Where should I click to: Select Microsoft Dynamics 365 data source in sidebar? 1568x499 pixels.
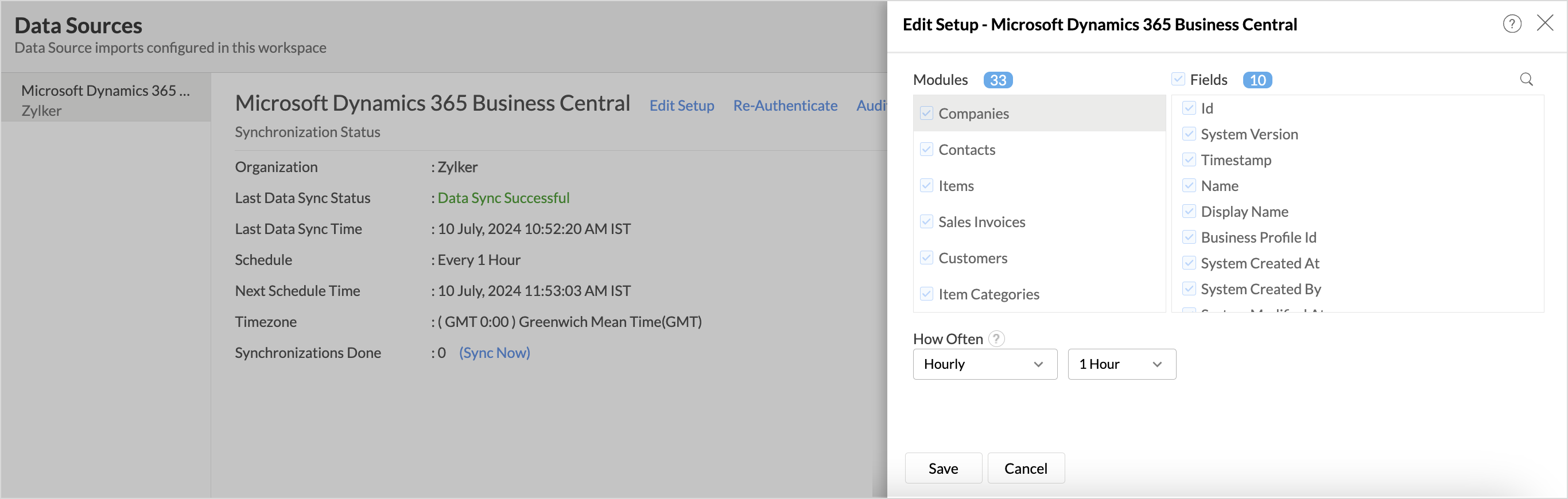tap(106, 99)
